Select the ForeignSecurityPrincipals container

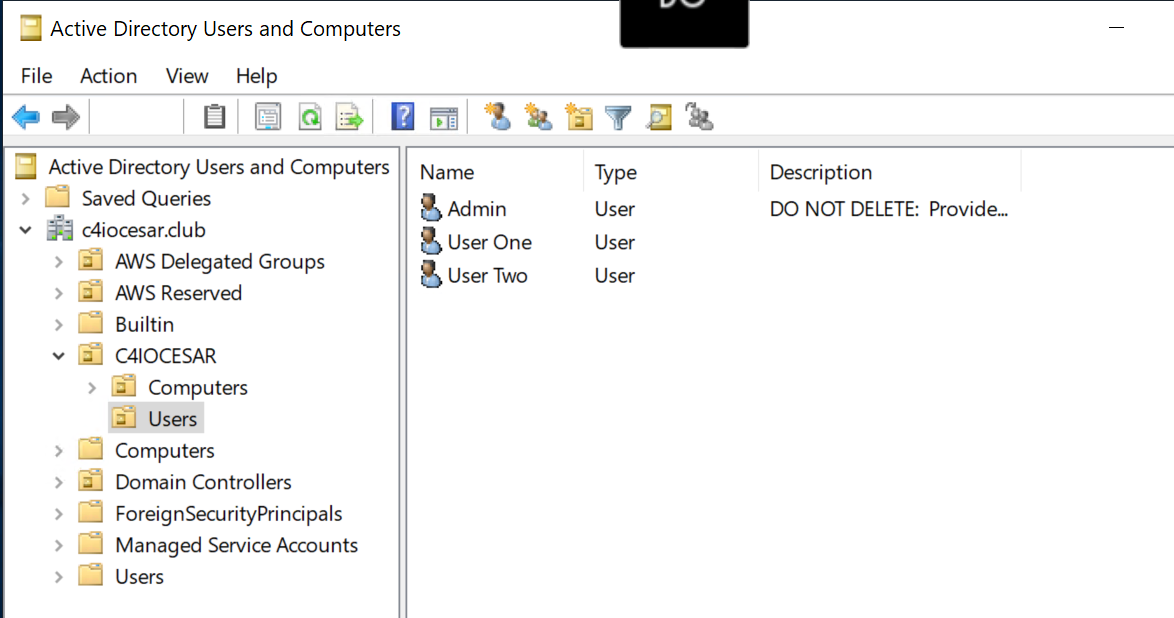coord(228,513)
